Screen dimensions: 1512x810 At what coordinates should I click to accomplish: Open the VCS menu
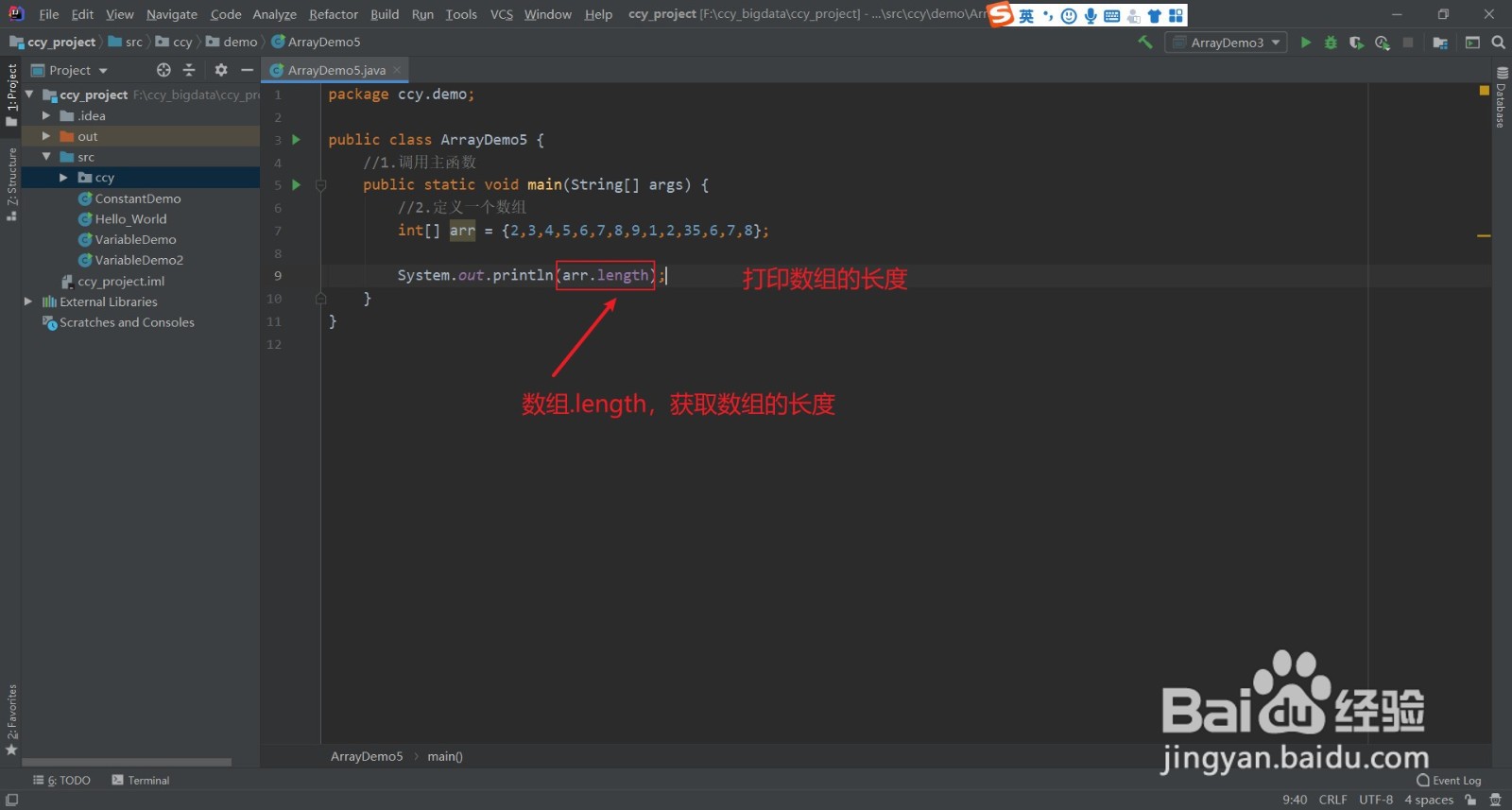click(502, 14)
